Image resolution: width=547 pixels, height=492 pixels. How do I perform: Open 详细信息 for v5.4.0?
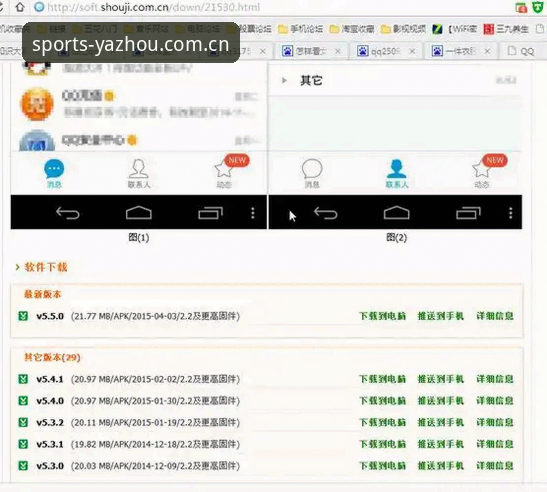pos(495,401)
